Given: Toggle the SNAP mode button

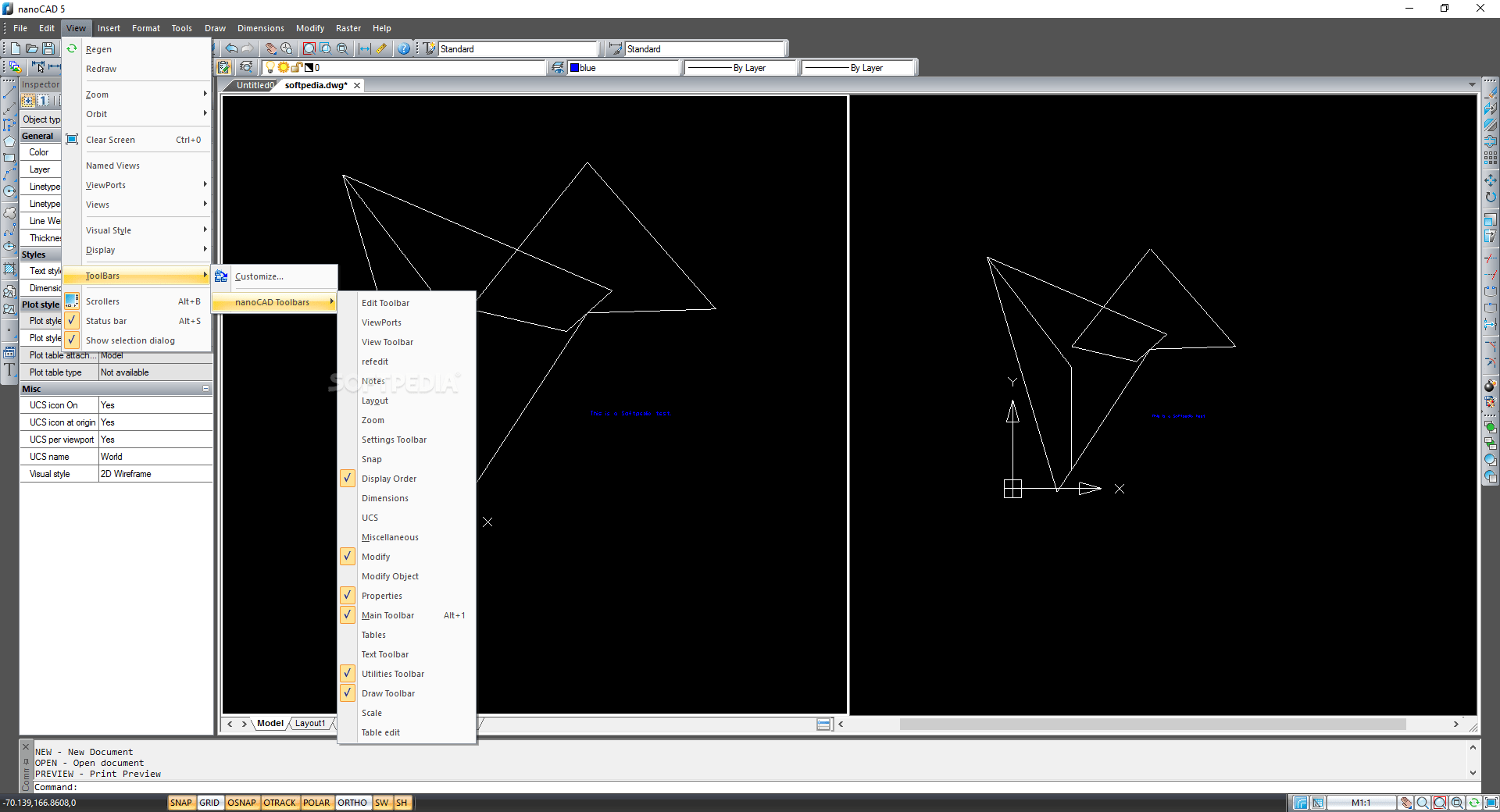Looking at the screenshot, I should [x=181, y=803].
